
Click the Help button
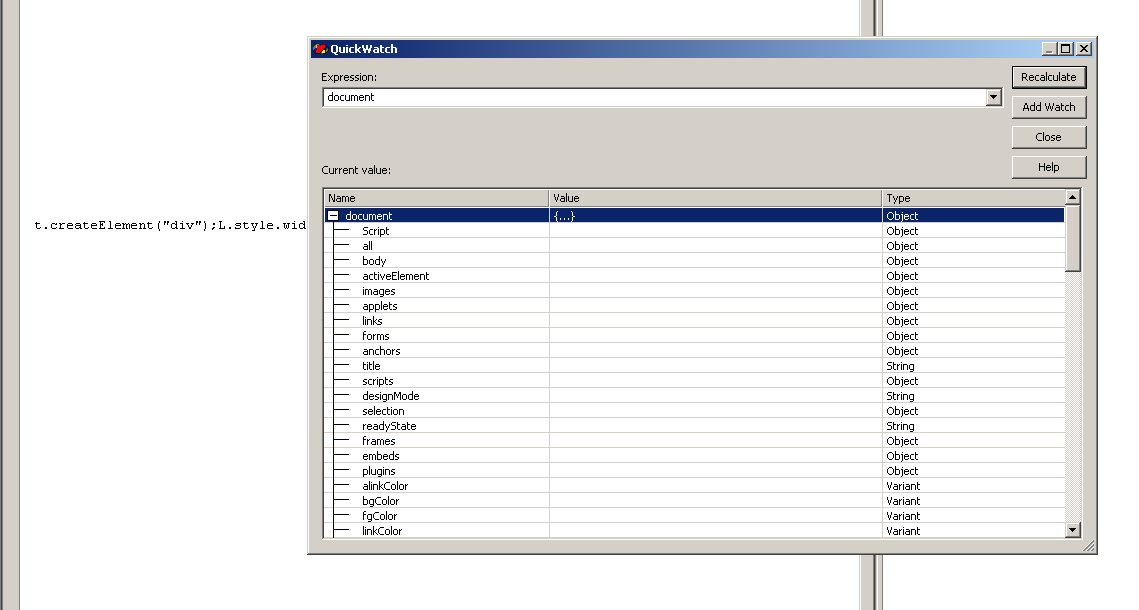[1048, 167]
